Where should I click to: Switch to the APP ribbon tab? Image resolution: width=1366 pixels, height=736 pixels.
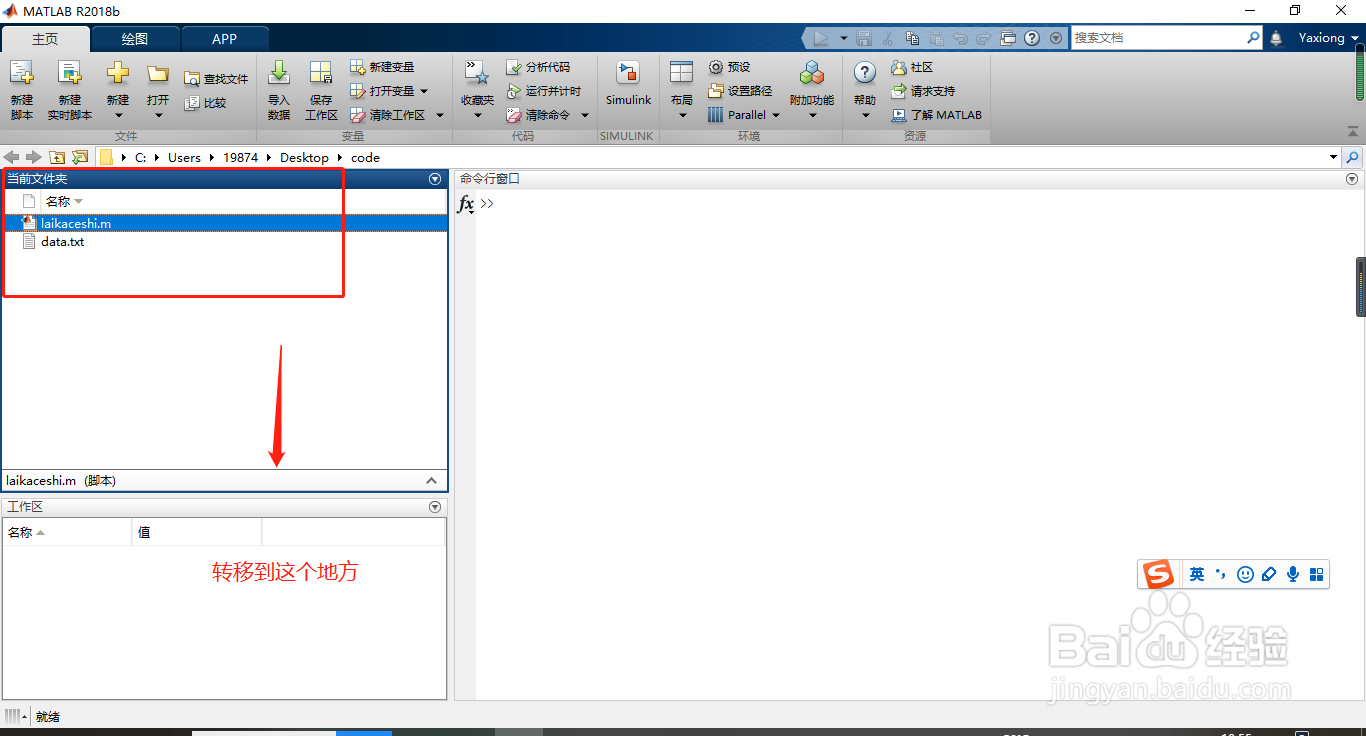pos(224,38)
